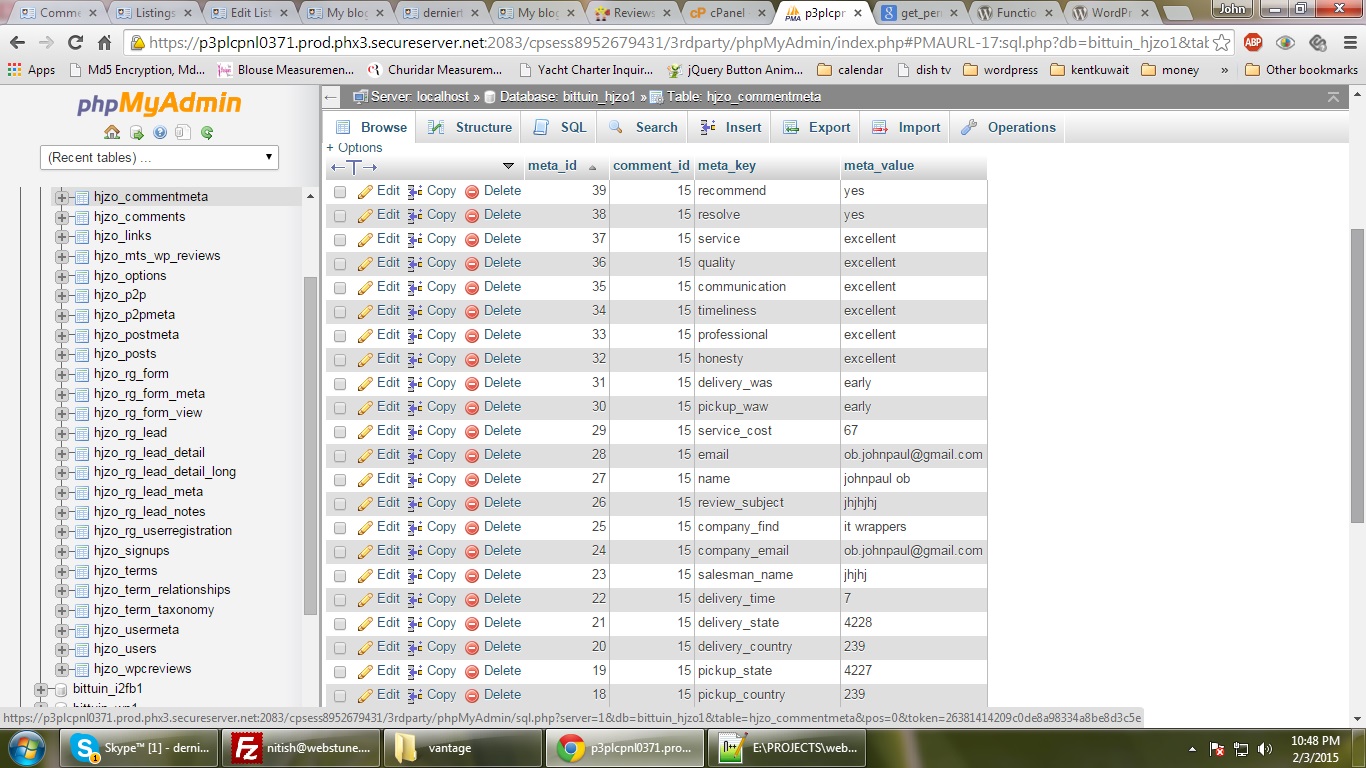Open the Recent tables dropdown
The height and width of the screenshot is (768, 1366).
159,157
